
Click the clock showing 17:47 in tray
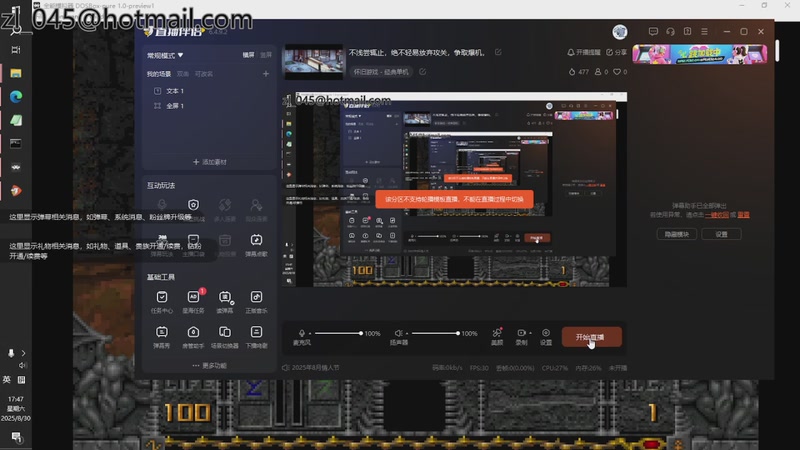16,399
